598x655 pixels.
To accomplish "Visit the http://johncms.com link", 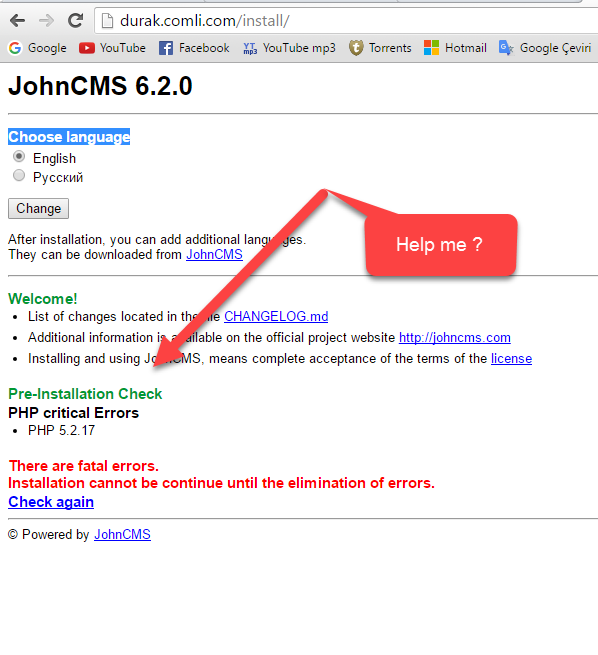I will click(455, 337).
